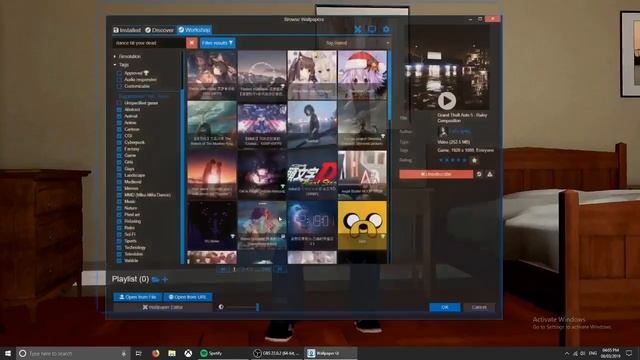
Task: Select the Jake the Dog wallpaper thumbnail
Action: (x=362, y=224)
